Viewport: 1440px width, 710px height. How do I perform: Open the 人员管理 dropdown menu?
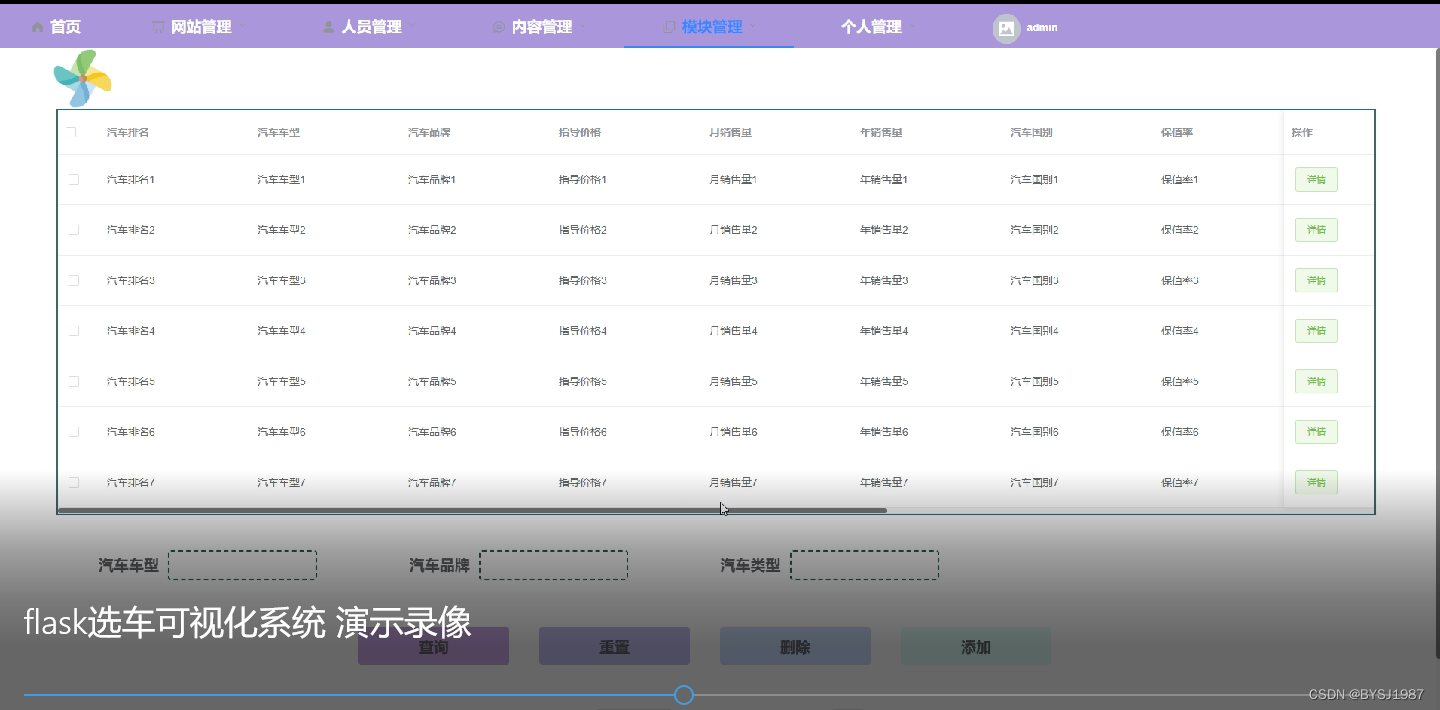coord(370,27)
